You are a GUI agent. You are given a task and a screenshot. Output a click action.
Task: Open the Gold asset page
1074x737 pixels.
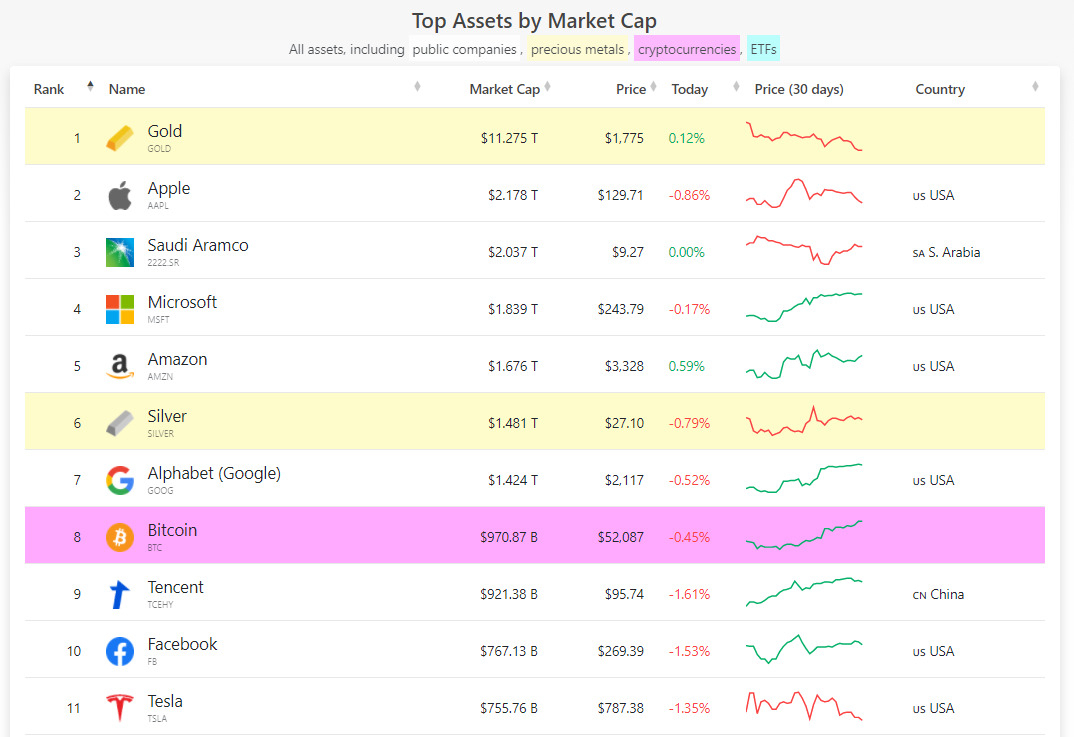pos(164,131)
